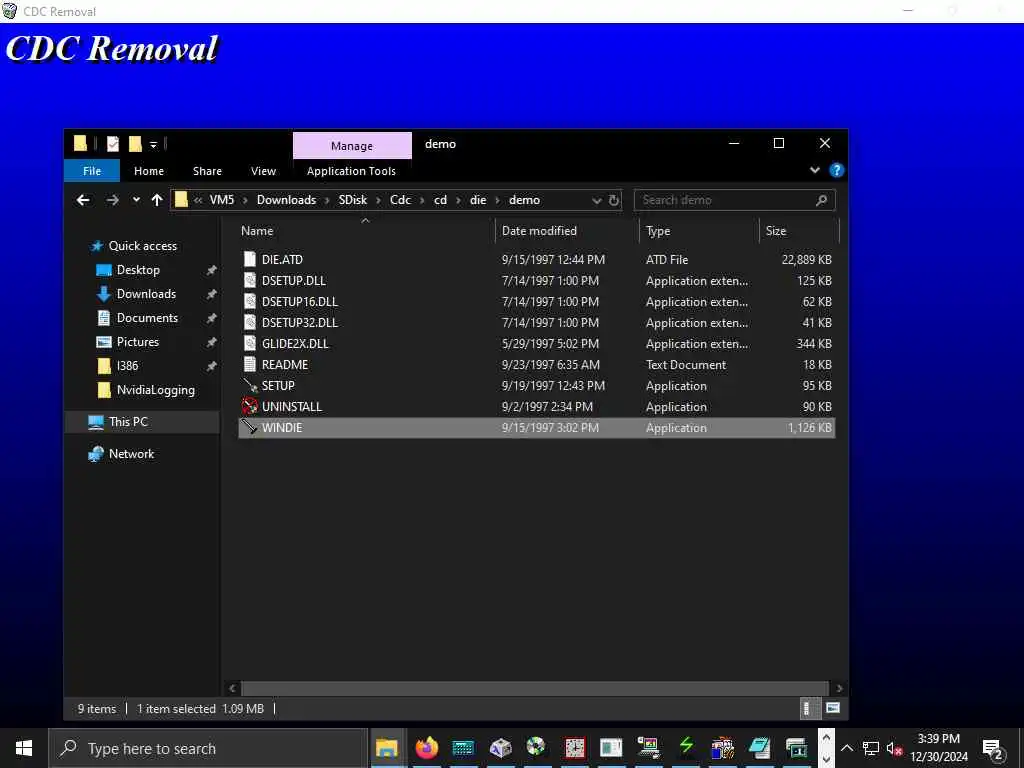Navigate to cd in the breadcrumb
Image resolution: width=1024 pixels, height=768 pixels.
[x=441, y=200]
